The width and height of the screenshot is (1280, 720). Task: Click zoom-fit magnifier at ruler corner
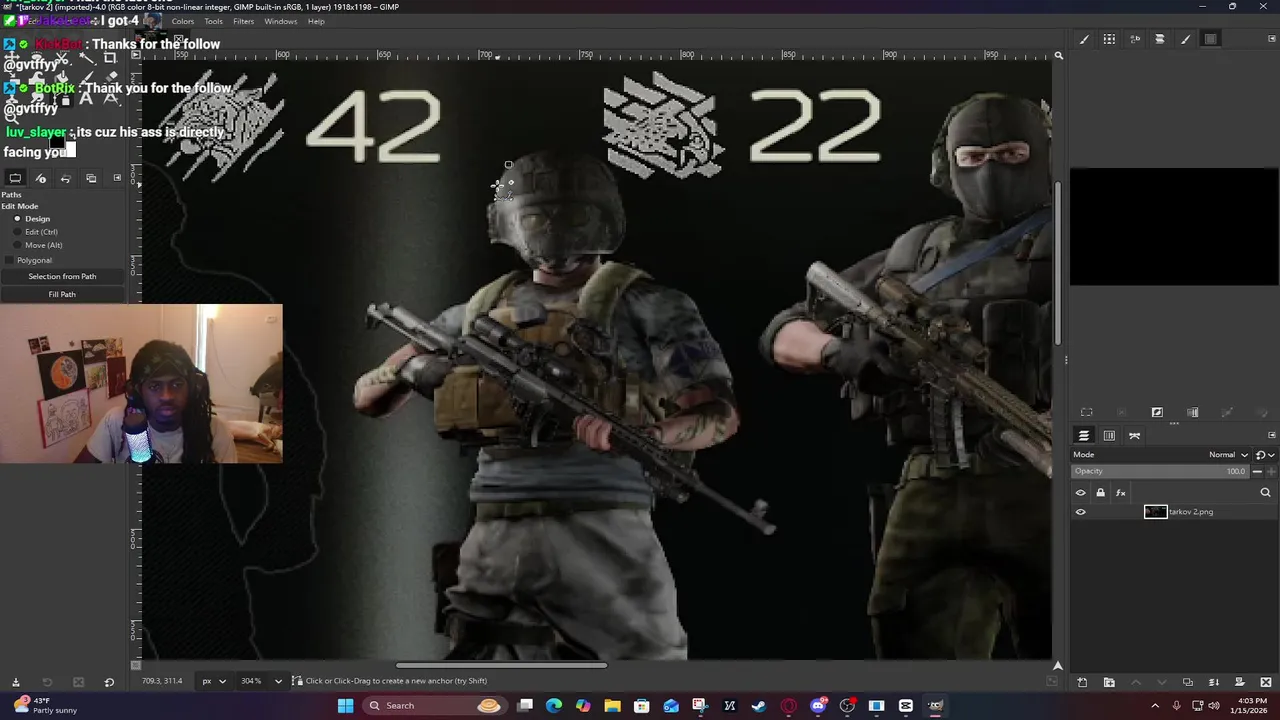(1058, 56)
